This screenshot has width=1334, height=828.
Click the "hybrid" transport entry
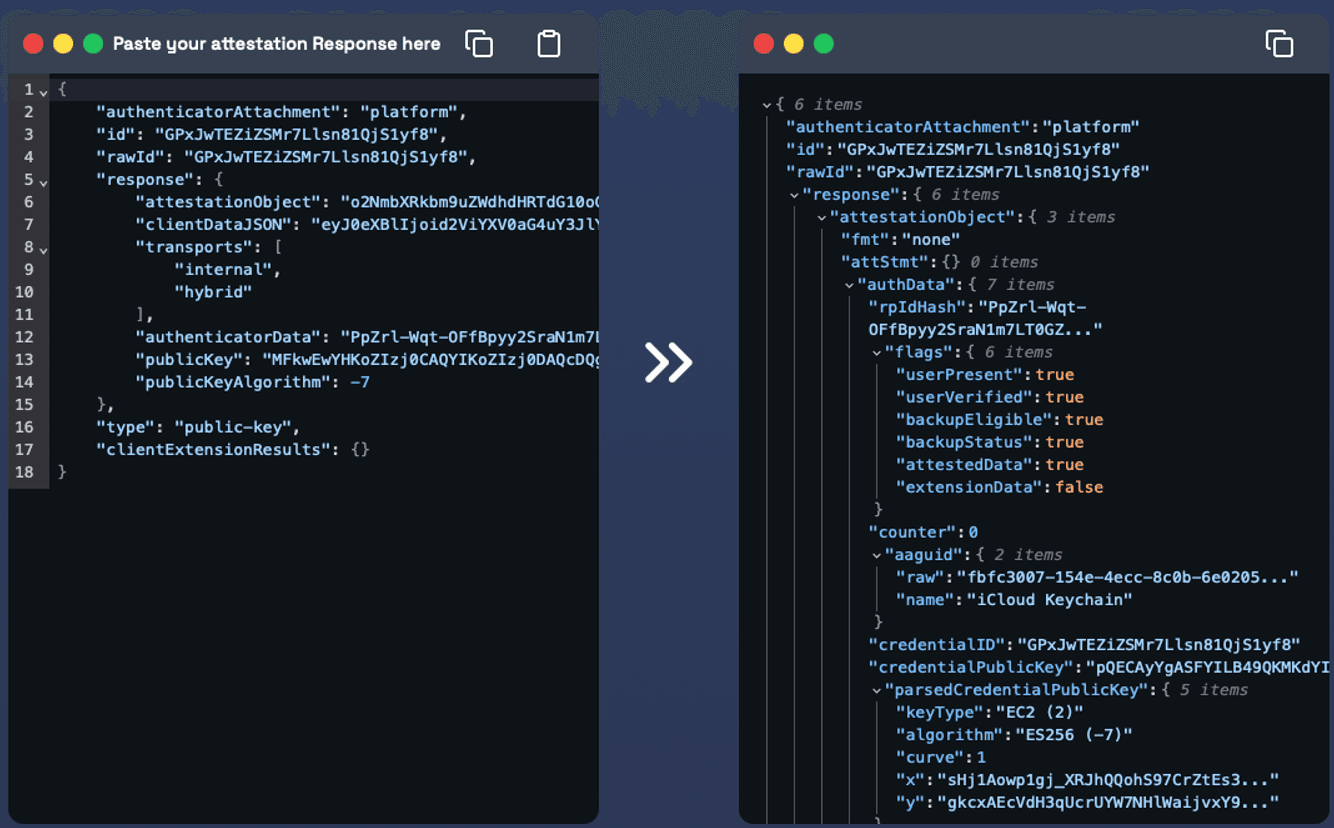[212, 292]
